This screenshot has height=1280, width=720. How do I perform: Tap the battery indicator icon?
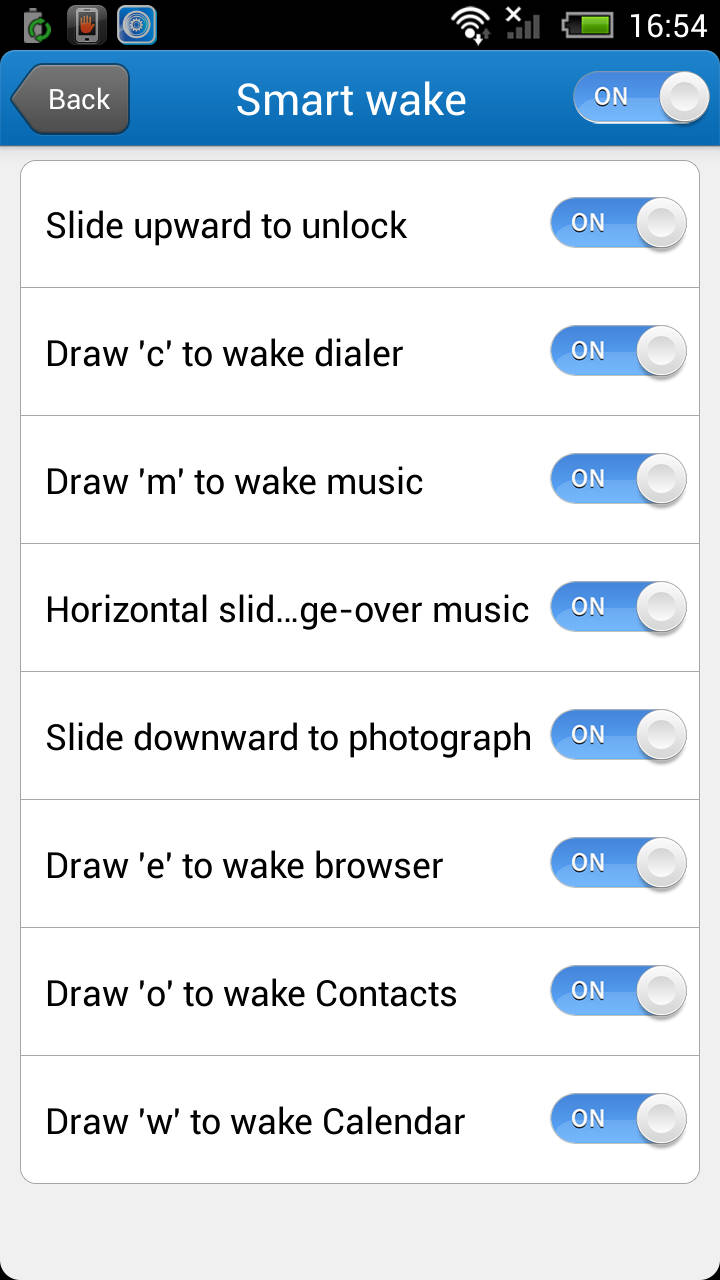point(588,25)
